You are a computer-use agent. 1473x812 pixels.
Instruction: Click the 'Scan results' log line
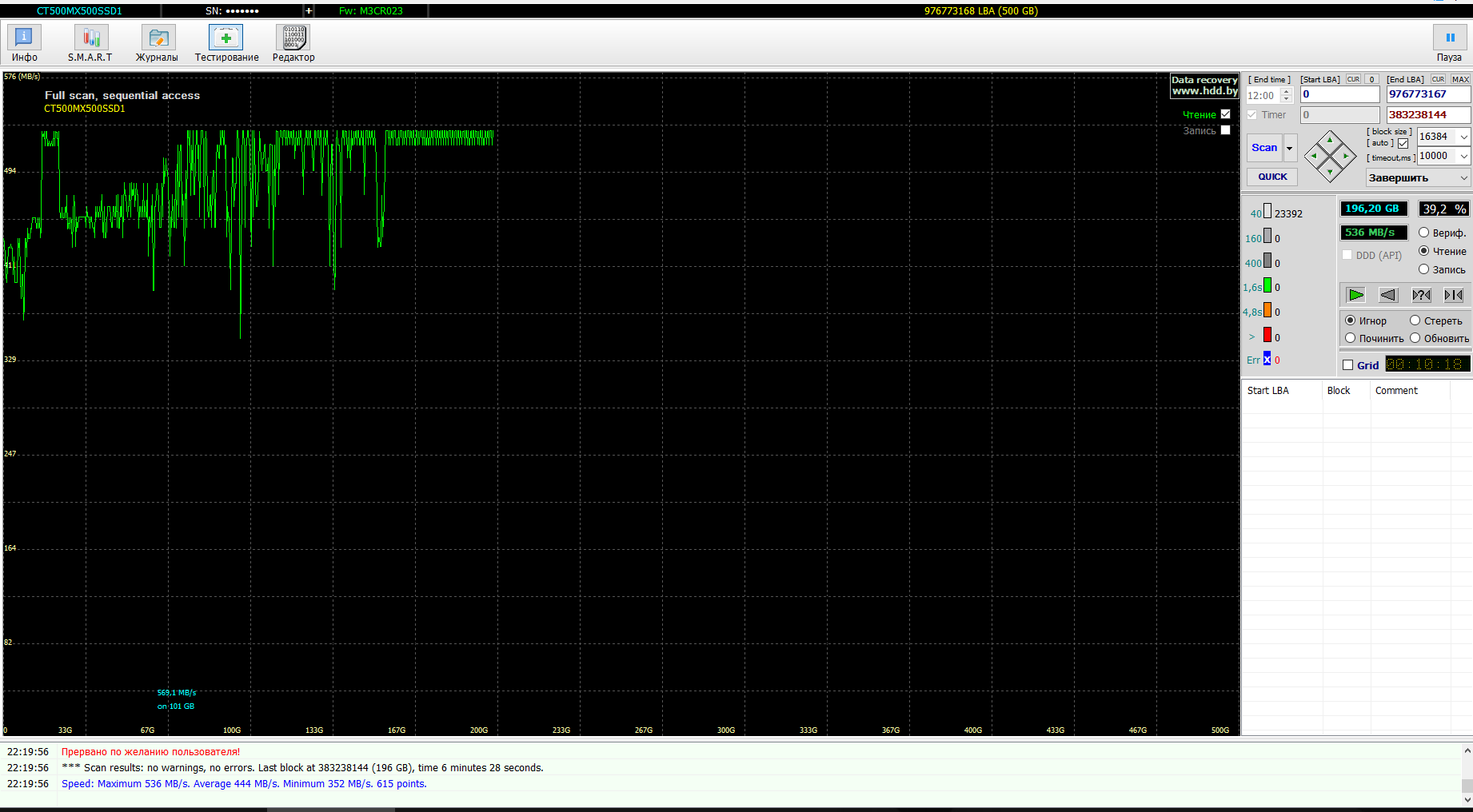tap(302, 768)
